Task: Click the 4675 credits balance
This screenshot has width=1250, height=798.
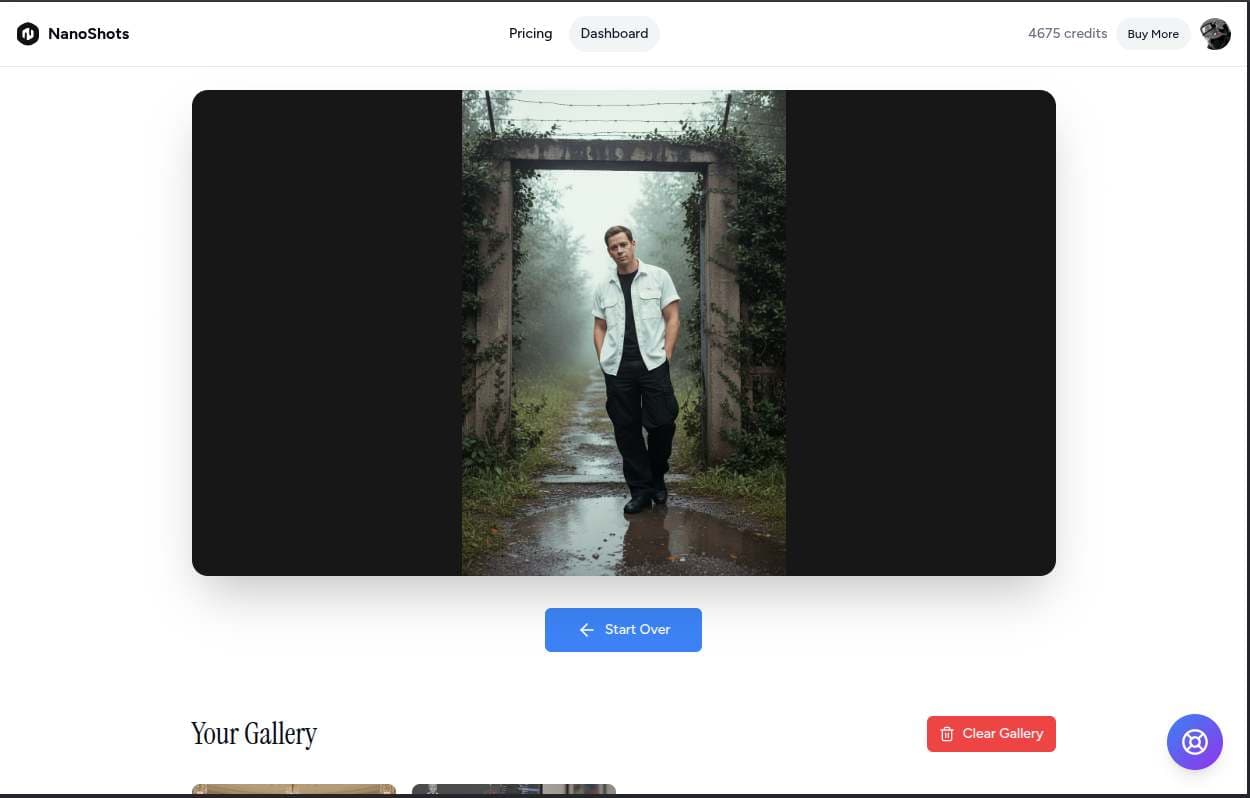Action: click(1067, 34)
